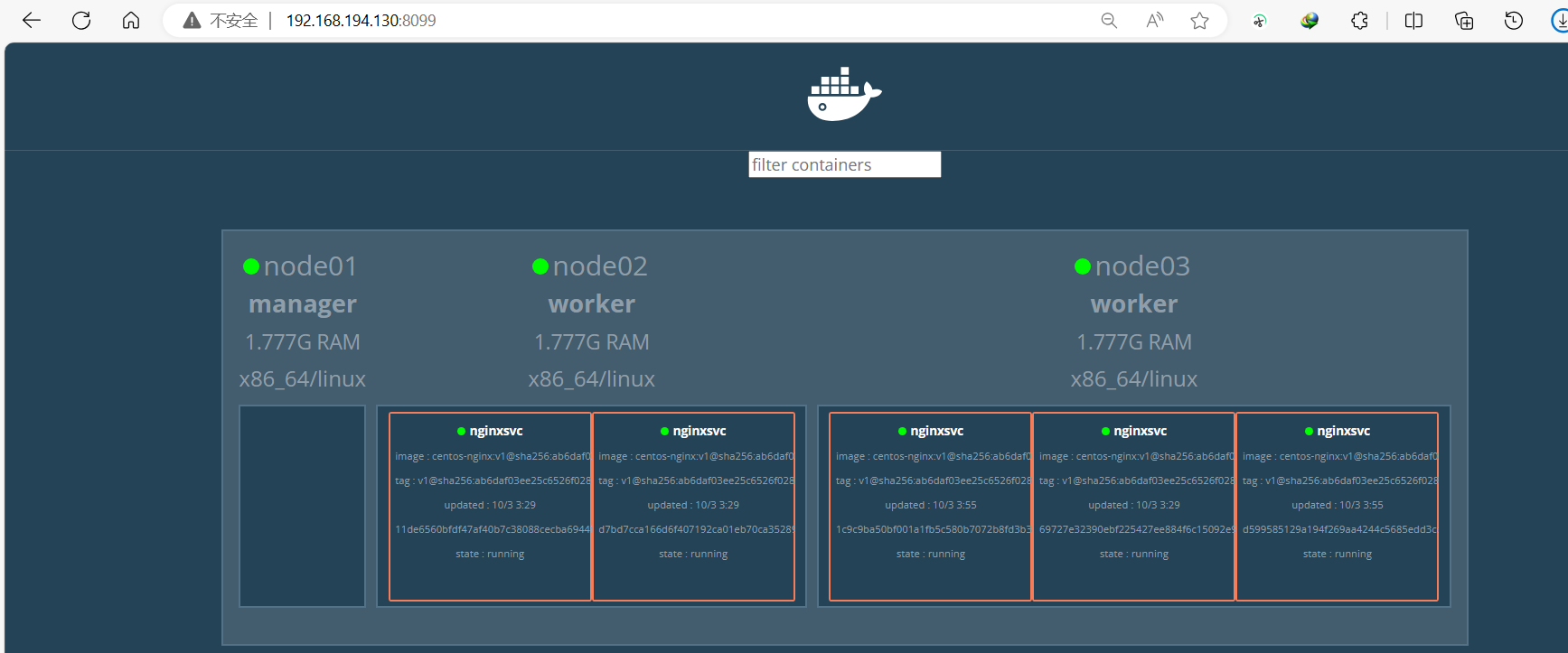Focus the filter containers input

click(845, 164)
